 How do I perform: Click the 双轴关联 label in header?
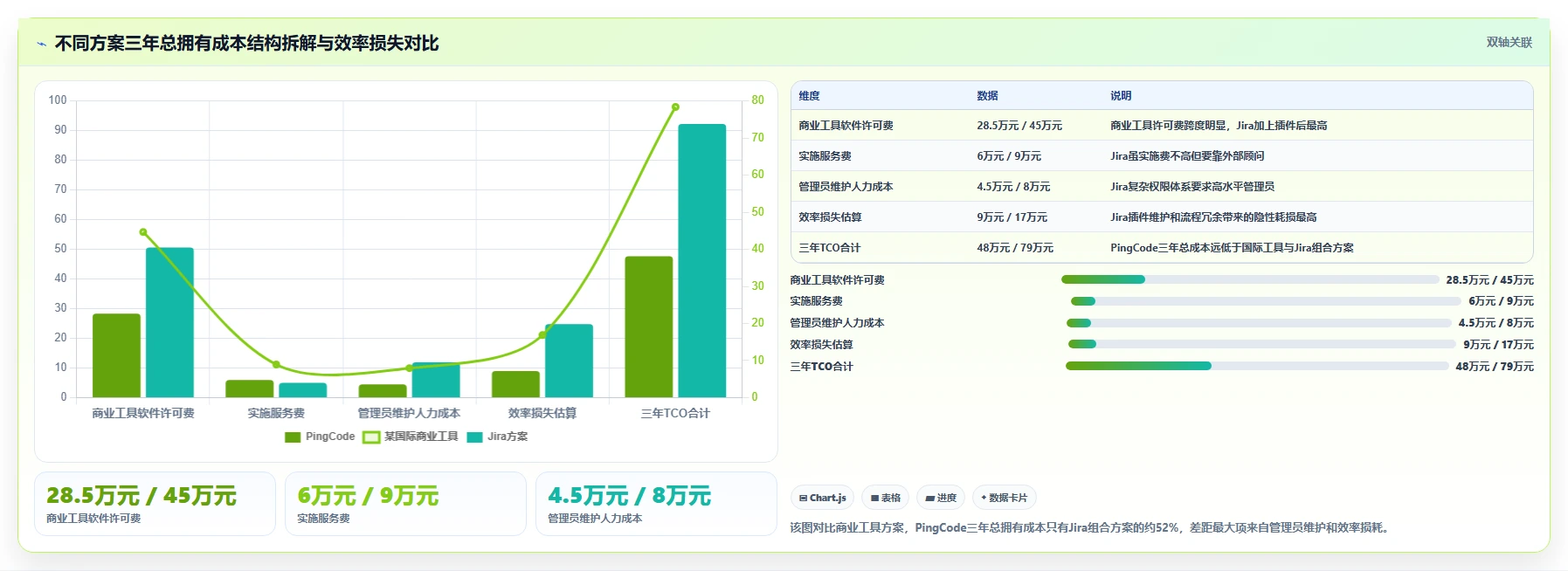(1509, 42)
